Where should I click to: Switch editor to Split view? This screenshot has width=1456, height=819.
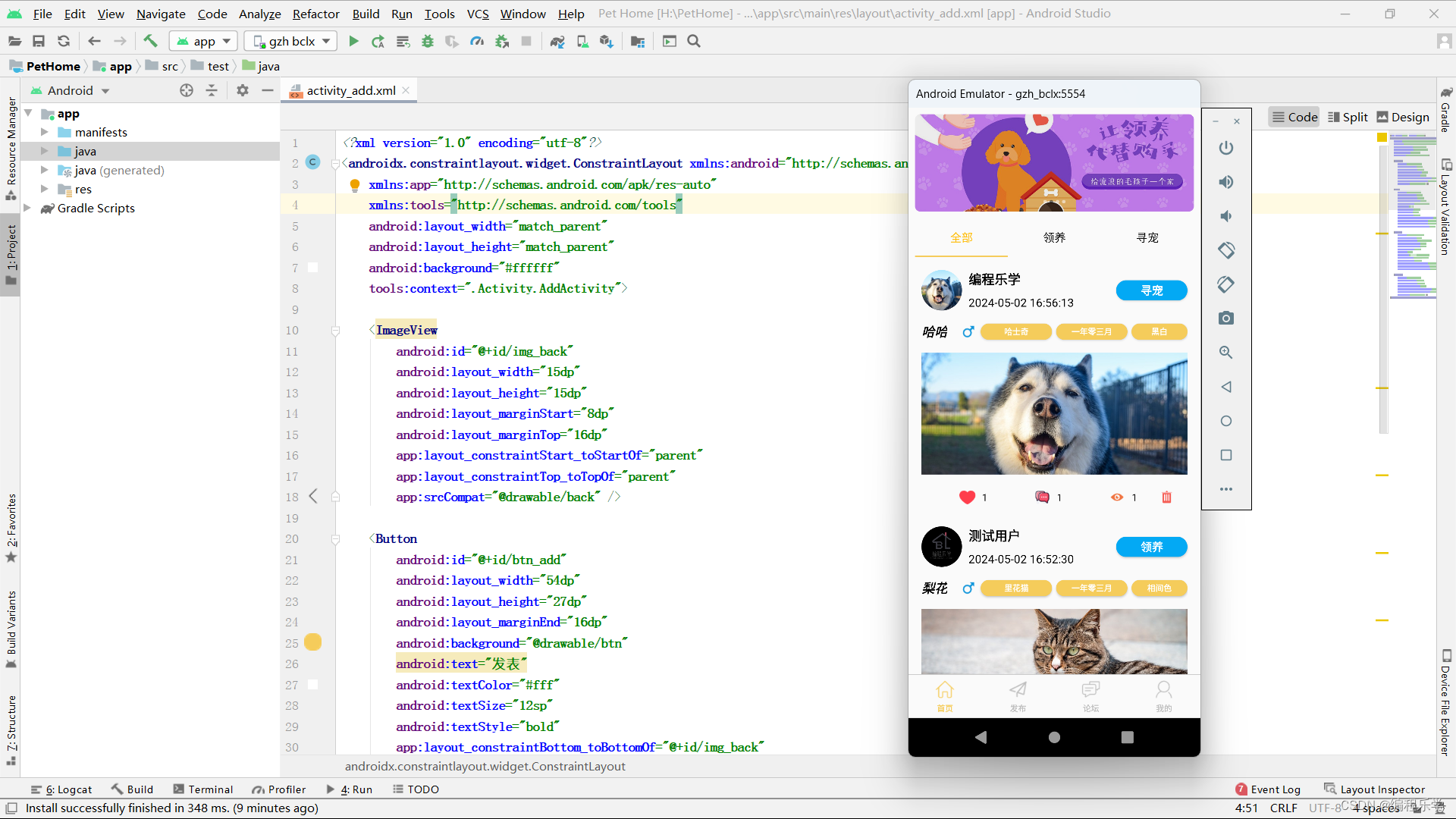click(1348, 117)
